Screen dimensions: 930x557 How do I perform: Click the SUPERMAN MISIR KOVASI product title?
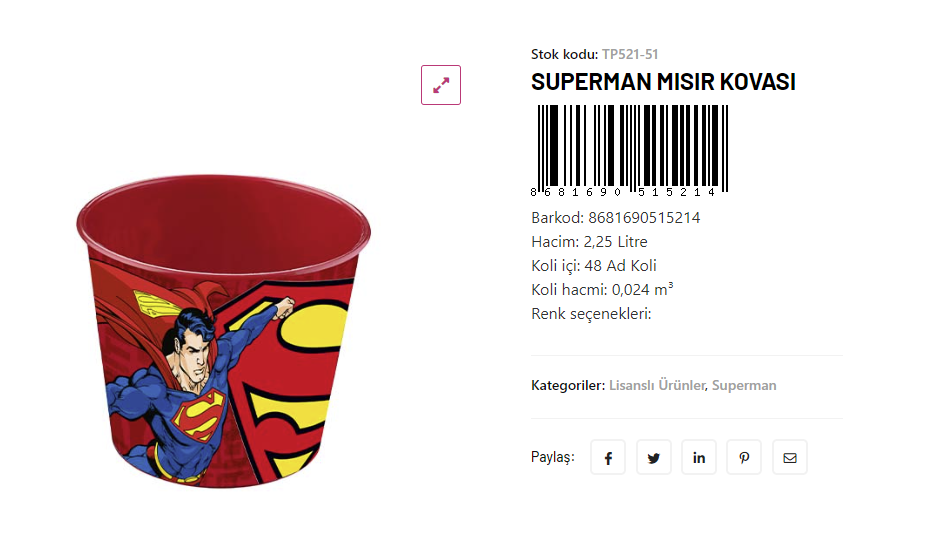coord(663,82)
